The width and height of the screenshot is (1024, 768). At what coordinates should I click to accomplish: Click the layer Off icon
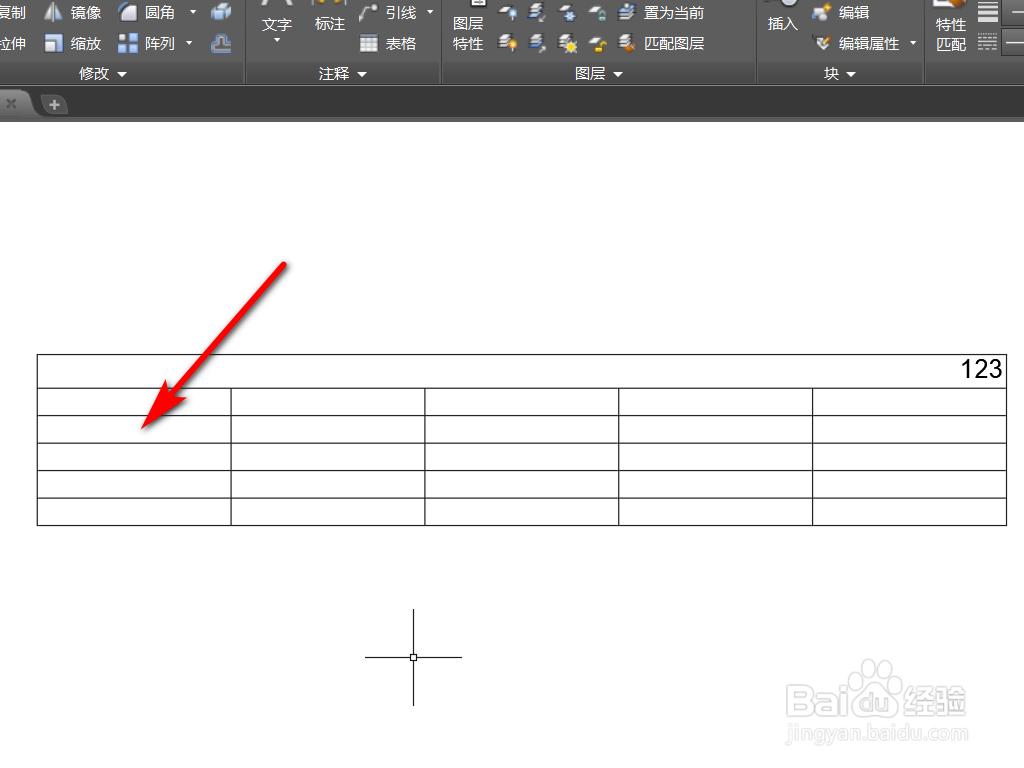(x=507, y=12)
